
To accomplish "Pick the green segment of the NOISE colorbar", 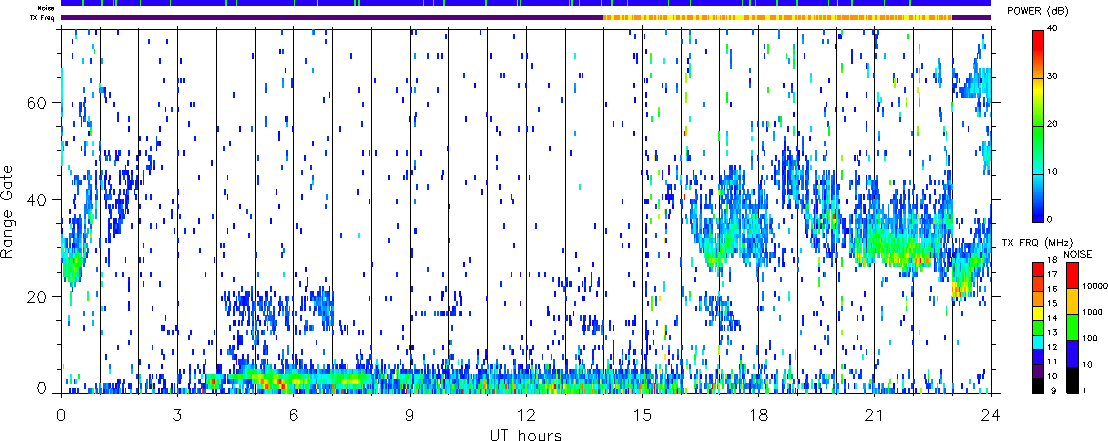I will pyautogui.click(x=1071, y=327).
